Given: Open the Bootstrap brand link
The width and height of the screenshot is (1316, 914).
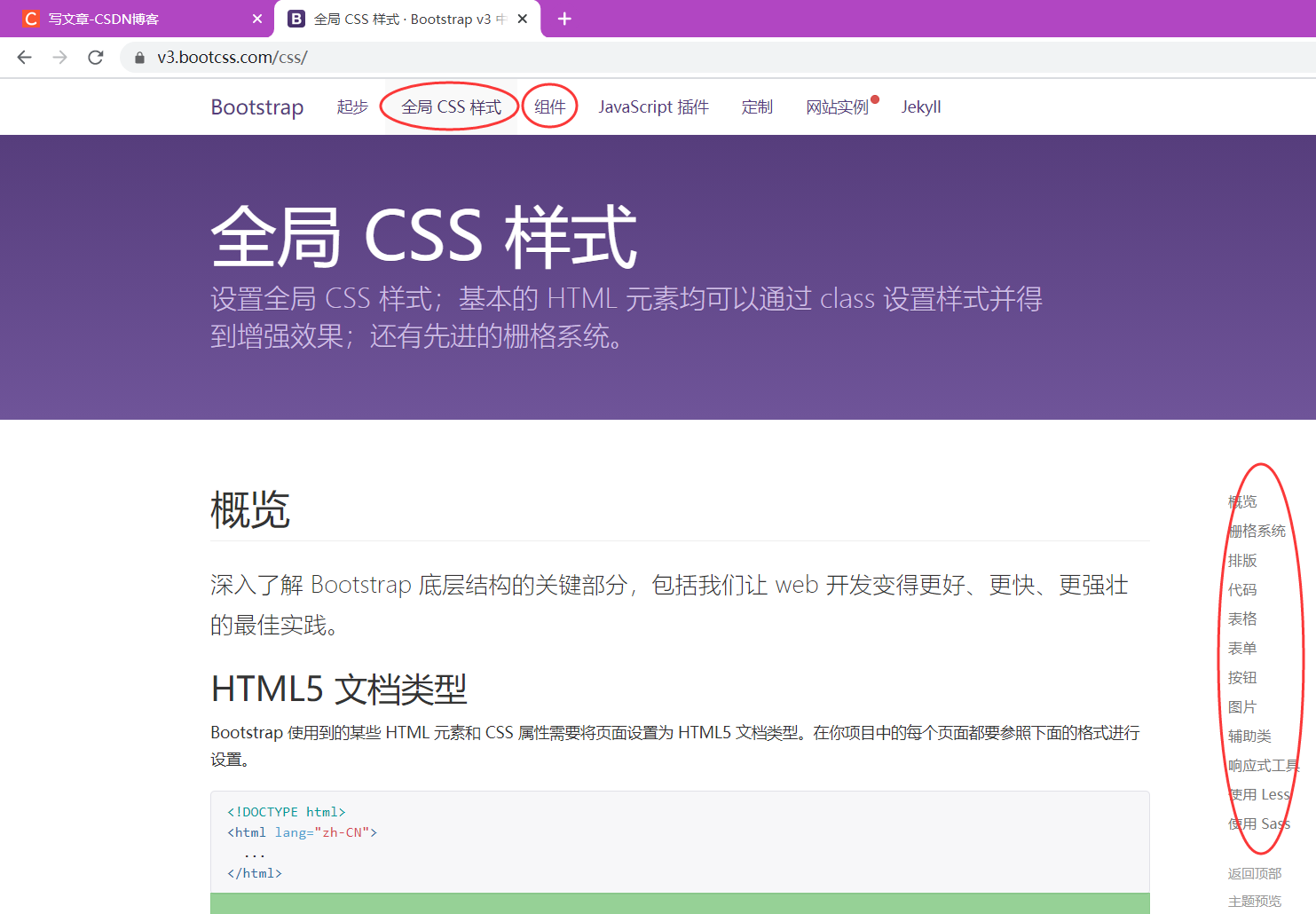Looking at the screenshot, I should pyautogui.click(x=257, y=107).
